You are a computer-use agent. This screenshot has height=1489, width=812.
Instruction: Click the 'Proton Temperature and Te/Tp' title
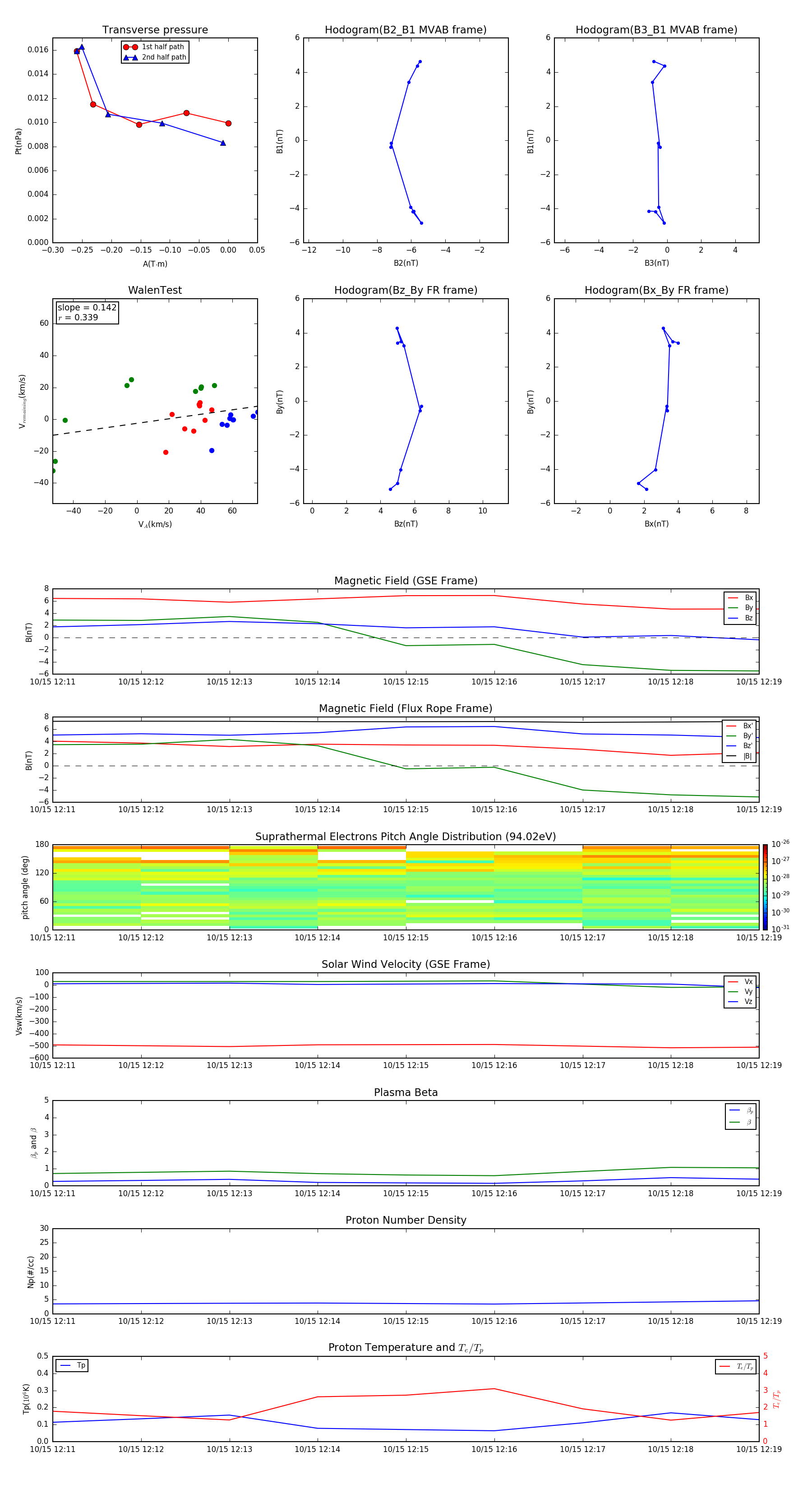pos(406,1348)
